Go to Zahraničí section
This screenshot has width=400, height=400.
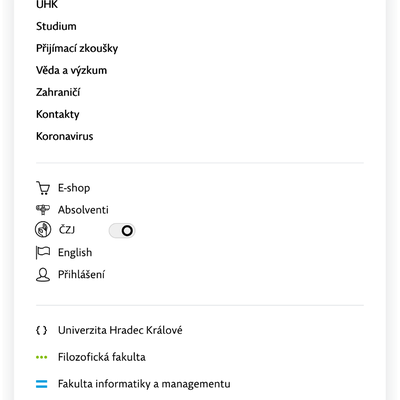(58, 92)
